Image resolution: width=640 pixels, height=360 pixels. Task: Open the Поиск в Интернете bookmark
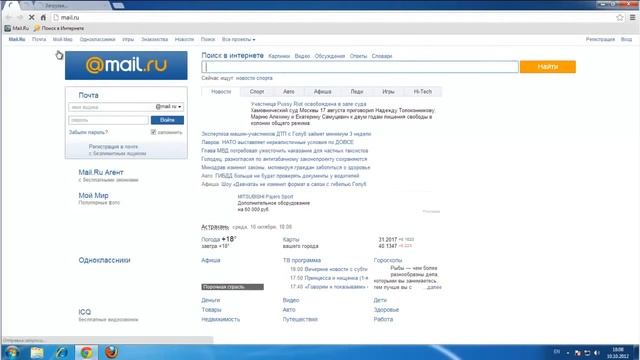tap(59, 28)
